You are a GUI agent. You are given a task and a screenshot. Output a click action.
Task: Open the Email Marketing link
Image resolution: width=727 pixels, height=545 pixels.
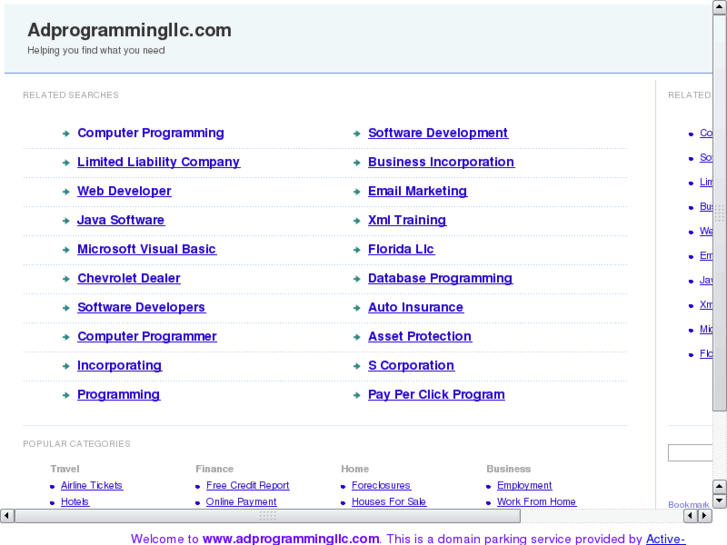click(x=417, y=191)
